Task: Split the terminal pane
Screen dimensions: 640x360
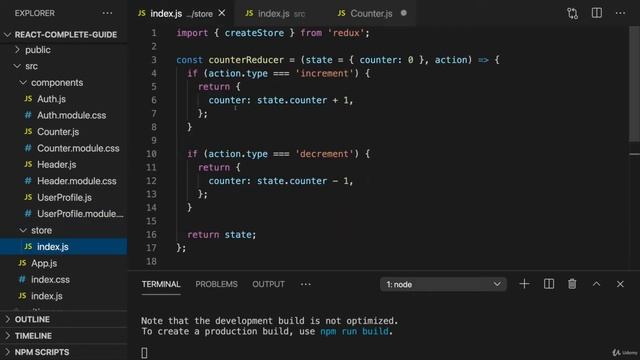Action: [x=549, y=284]
